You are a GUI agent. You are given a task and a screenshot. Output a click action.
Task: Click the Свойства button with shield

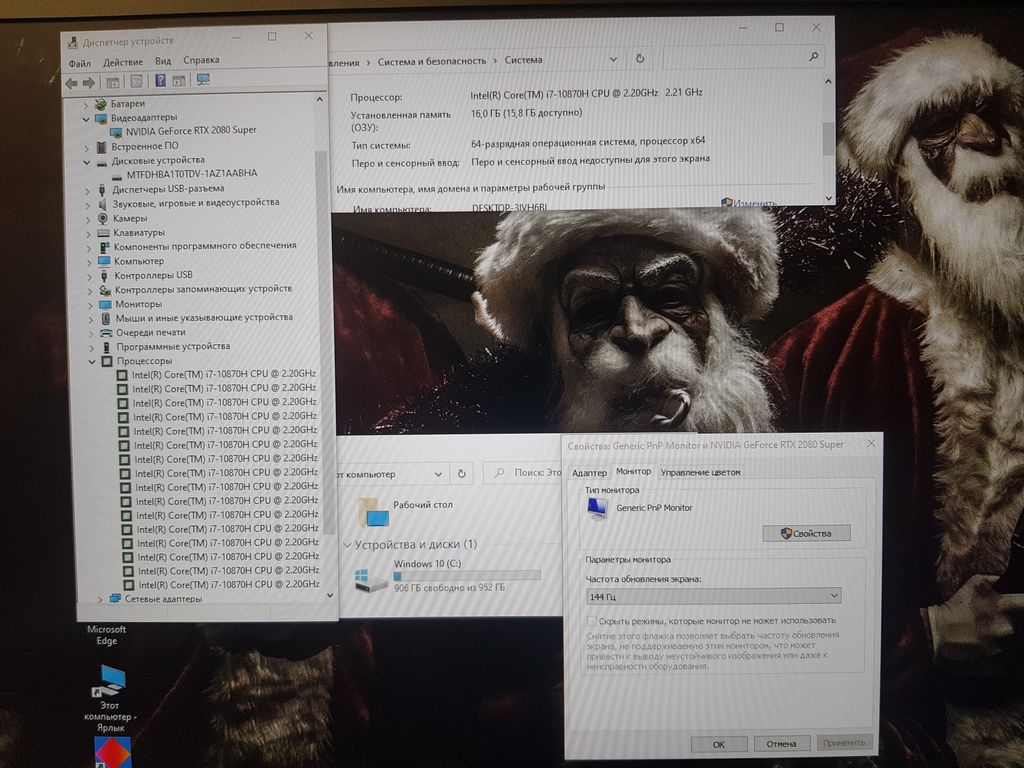tap(806, 533)
